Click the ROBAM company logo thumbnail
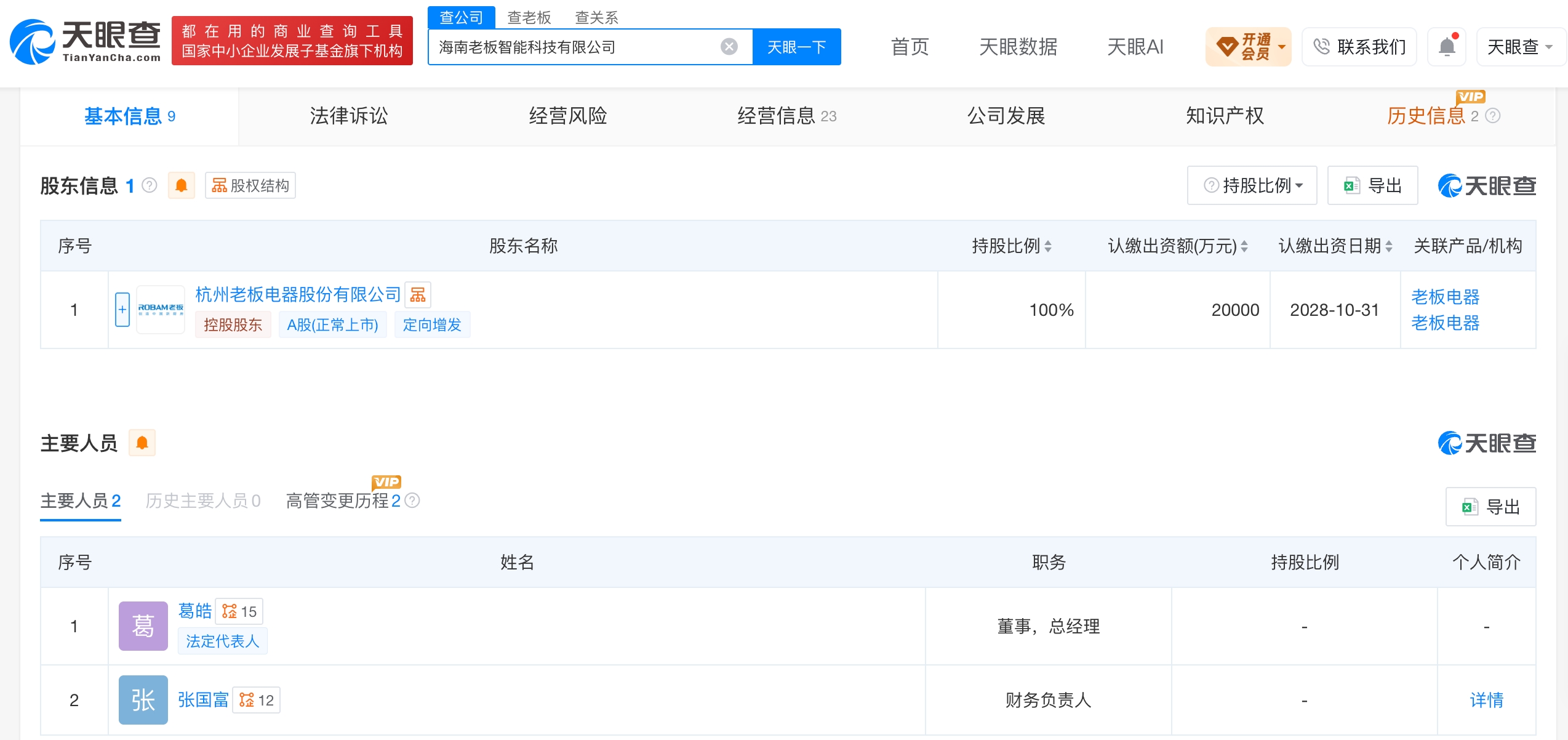1568x740 pixels. tap(161, 309)
